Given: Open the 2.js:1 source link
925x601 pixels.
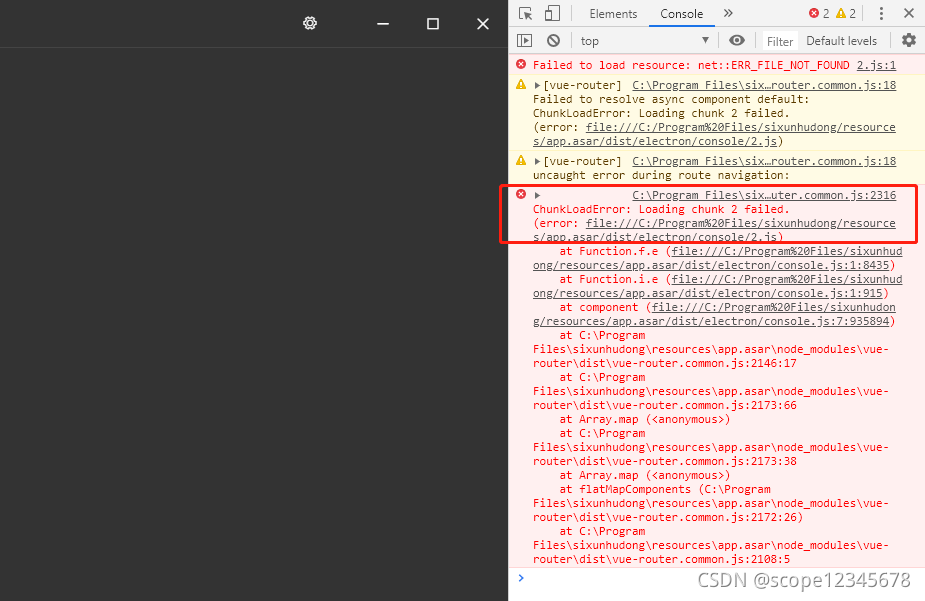Looking at the screenshot, I should (x=876, y=65).
